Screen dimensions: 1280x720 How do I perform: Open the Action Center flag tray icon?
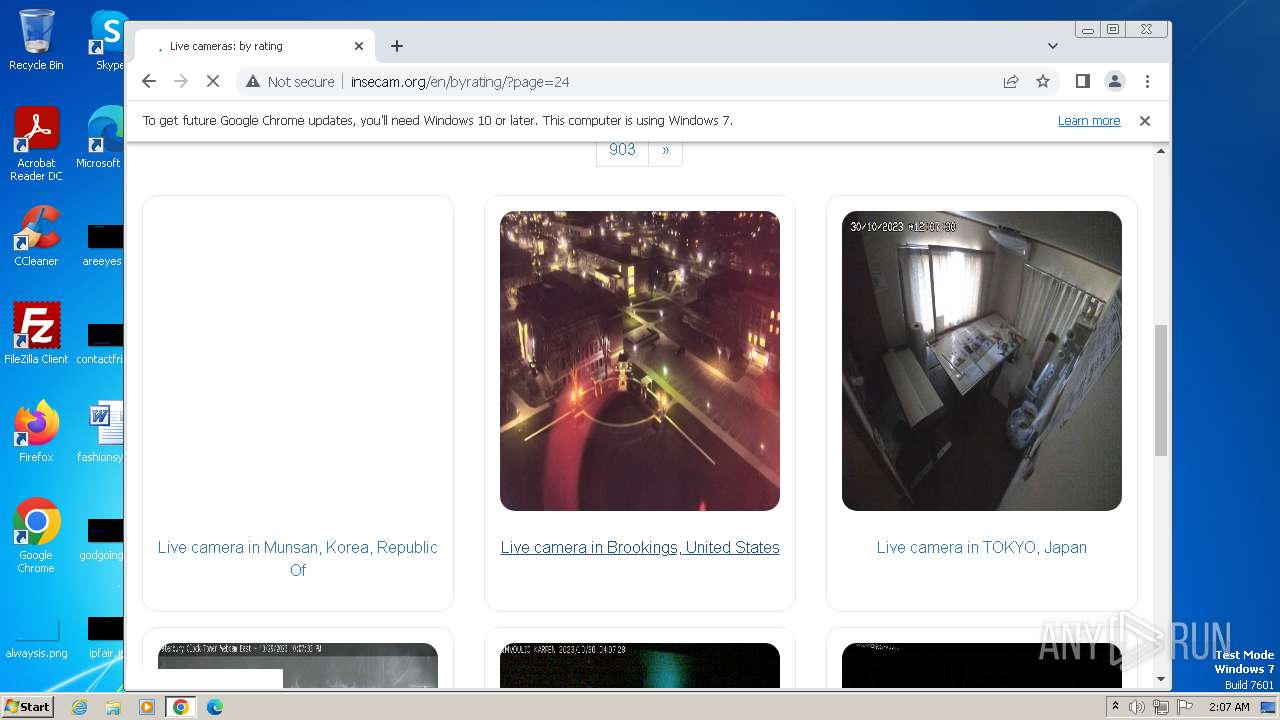click(x=1185, y=707)
